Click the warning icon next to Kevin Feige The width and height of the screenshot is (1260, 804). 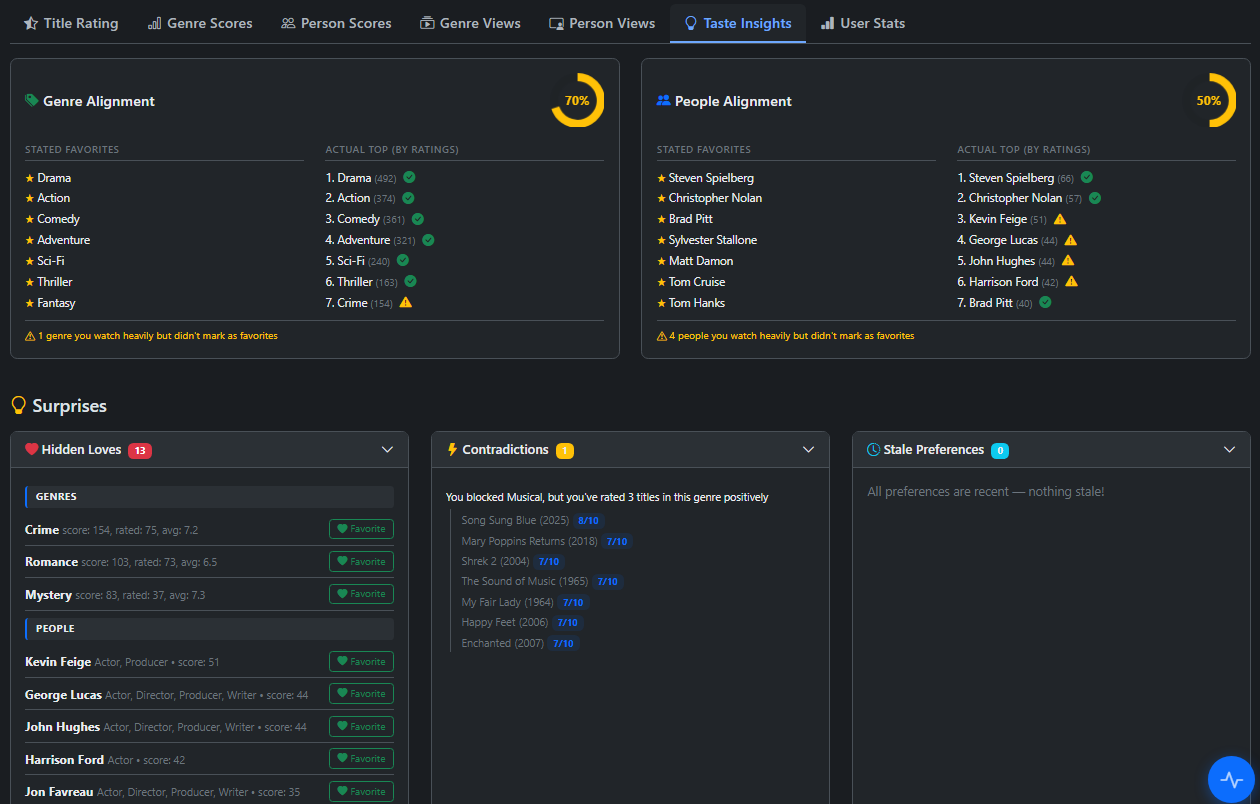[x=1060, y=219]
